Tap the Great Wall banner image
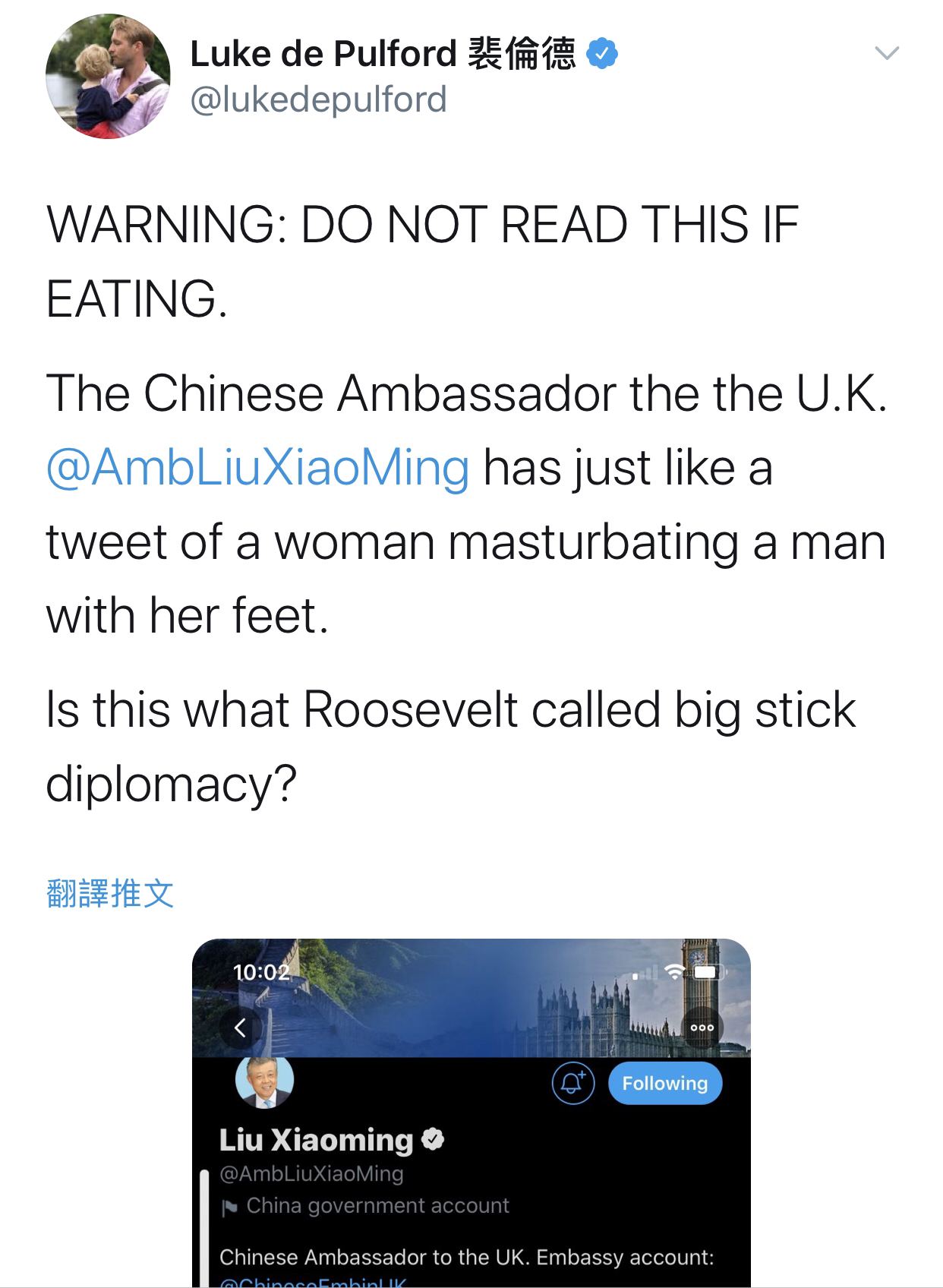Screen dimensions: 943x1288 point(471,998)
